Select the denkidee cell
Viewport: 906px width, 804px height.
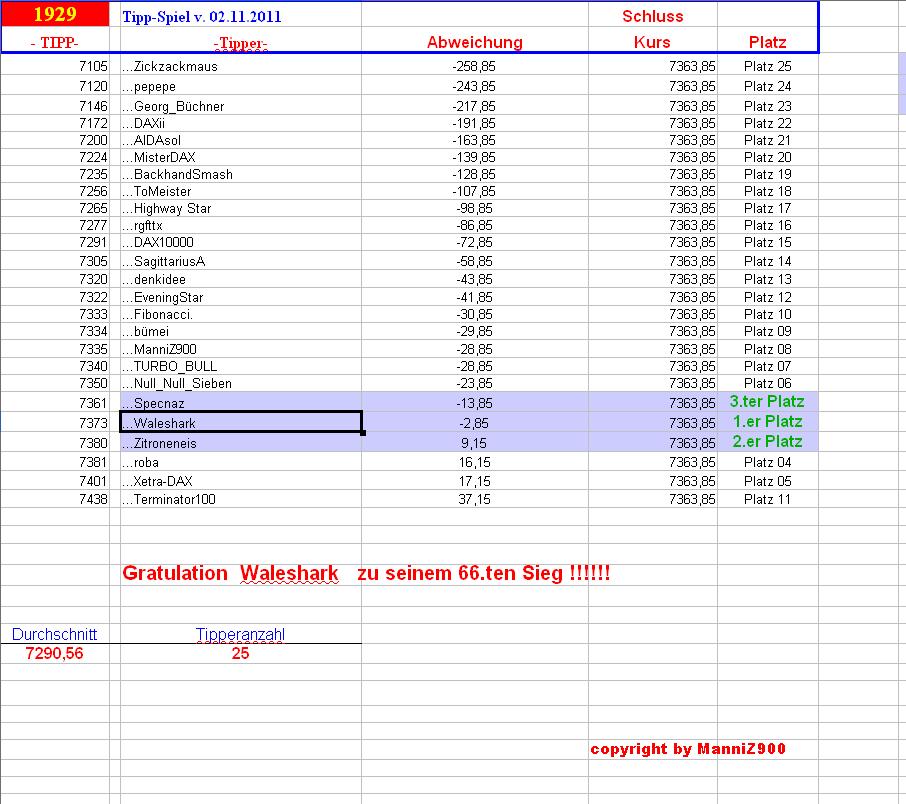(x=240, y=279)
